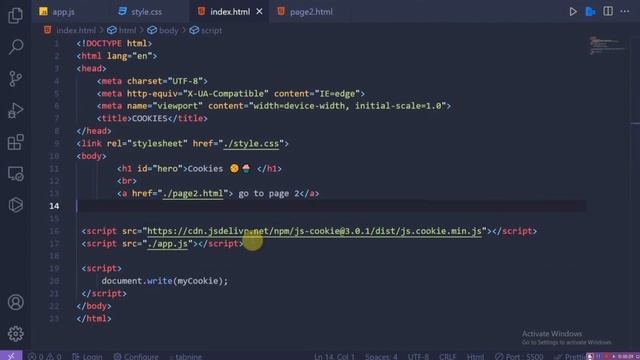Click Port: 5500 live server status

tap(519, 356)
